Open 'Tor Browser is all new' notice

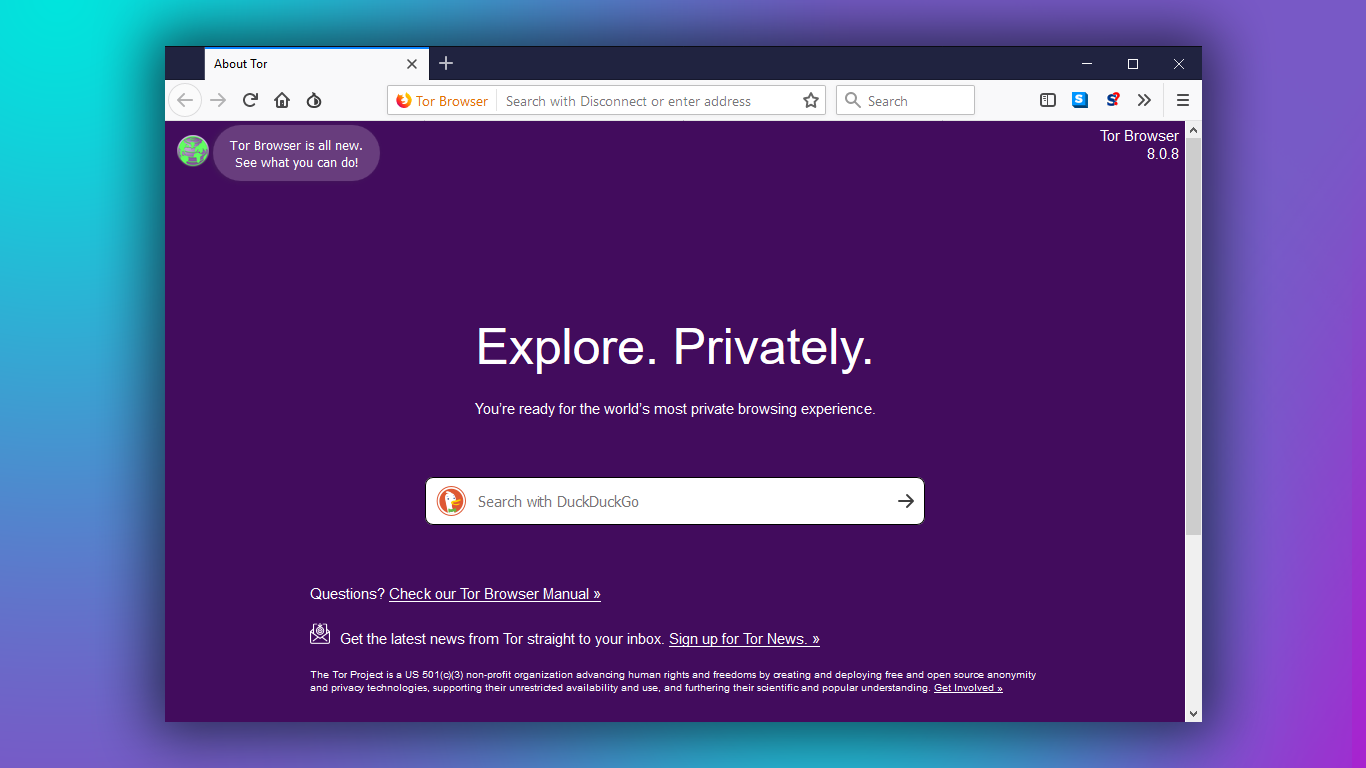pos(296,153)
